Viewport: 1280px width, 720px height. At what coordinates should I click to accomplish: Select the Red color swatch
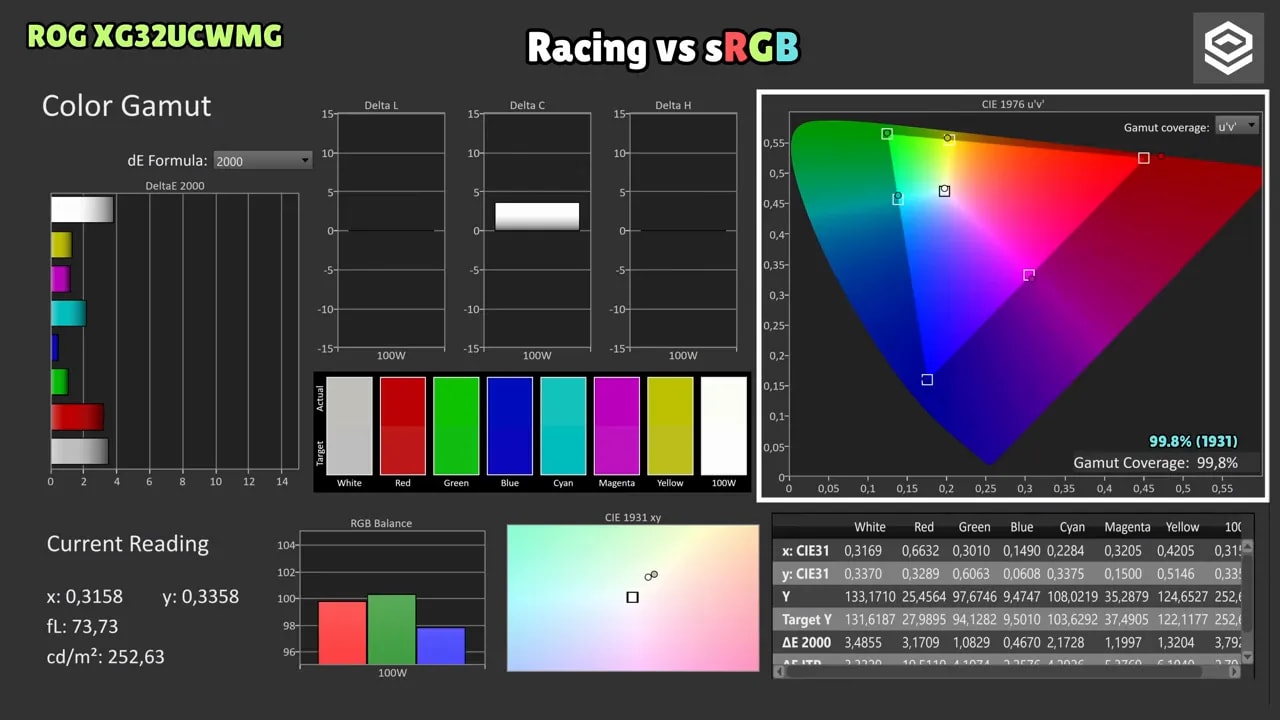point(403,426)
